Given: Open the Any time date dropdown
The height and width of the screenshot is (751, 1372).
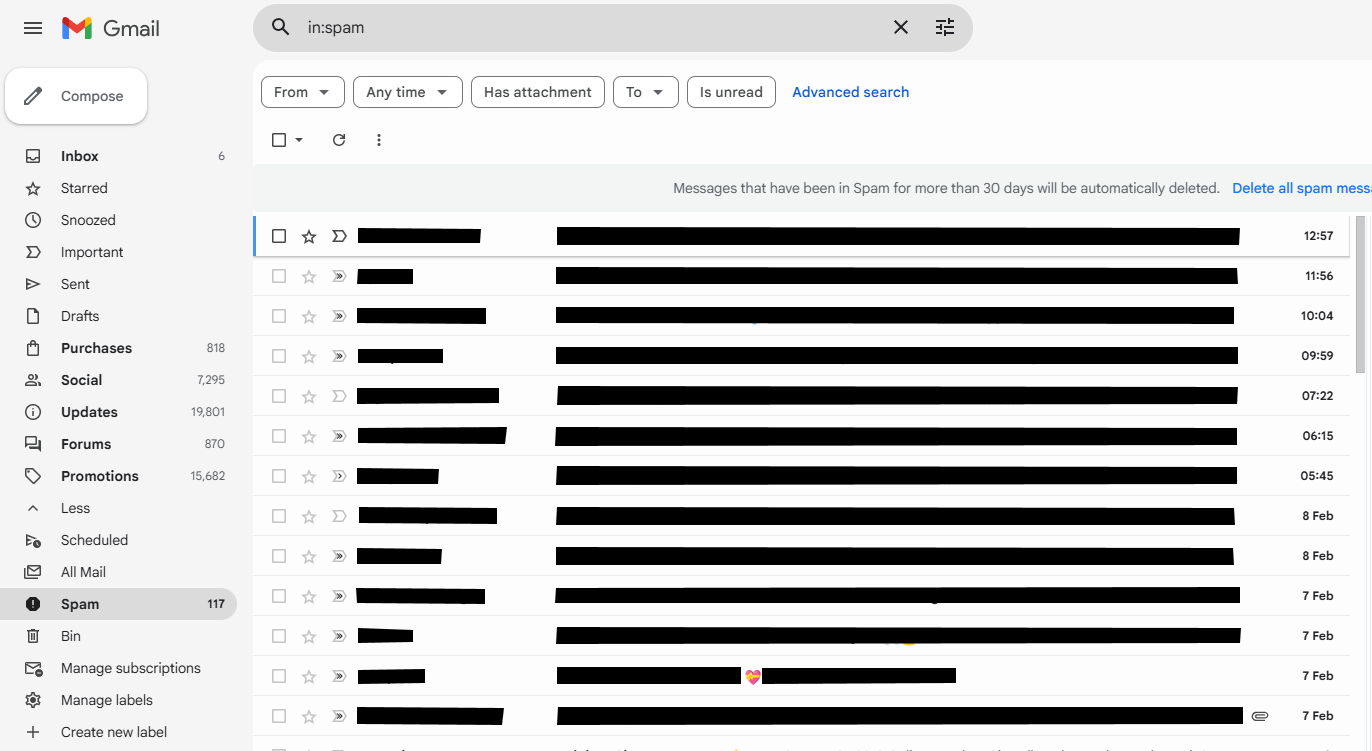Looking at the screenshot, I should pos(407,92).
